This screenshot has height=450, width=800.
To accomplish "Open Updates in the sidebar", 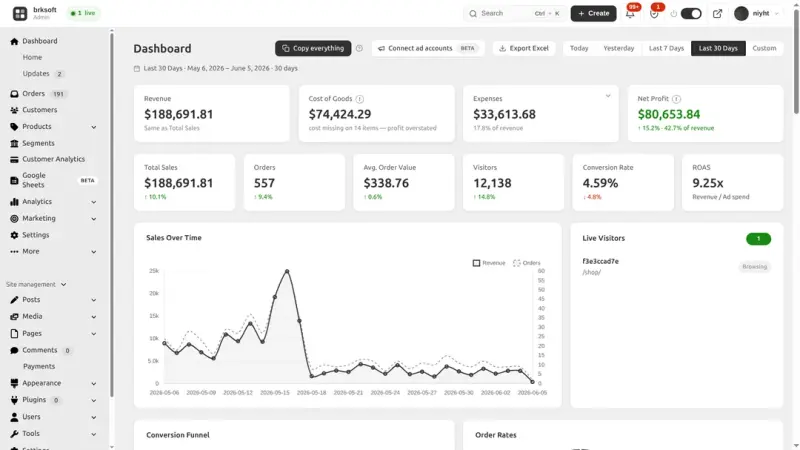I will tap(36, 74).
